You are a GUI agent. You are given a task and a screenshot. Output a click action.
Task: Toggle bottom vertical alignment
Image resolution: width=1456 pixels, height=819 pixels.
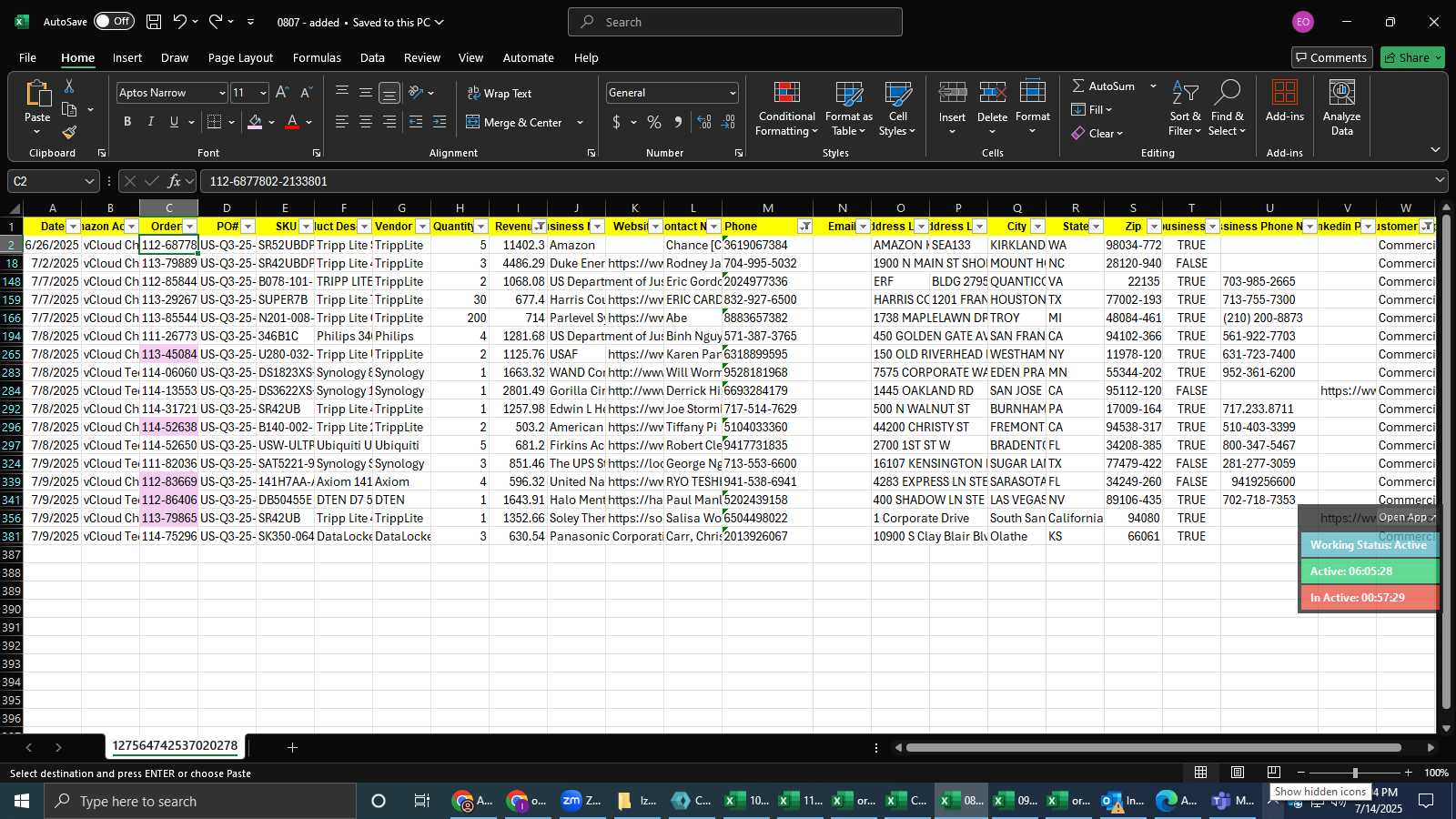tap(389, 93)
